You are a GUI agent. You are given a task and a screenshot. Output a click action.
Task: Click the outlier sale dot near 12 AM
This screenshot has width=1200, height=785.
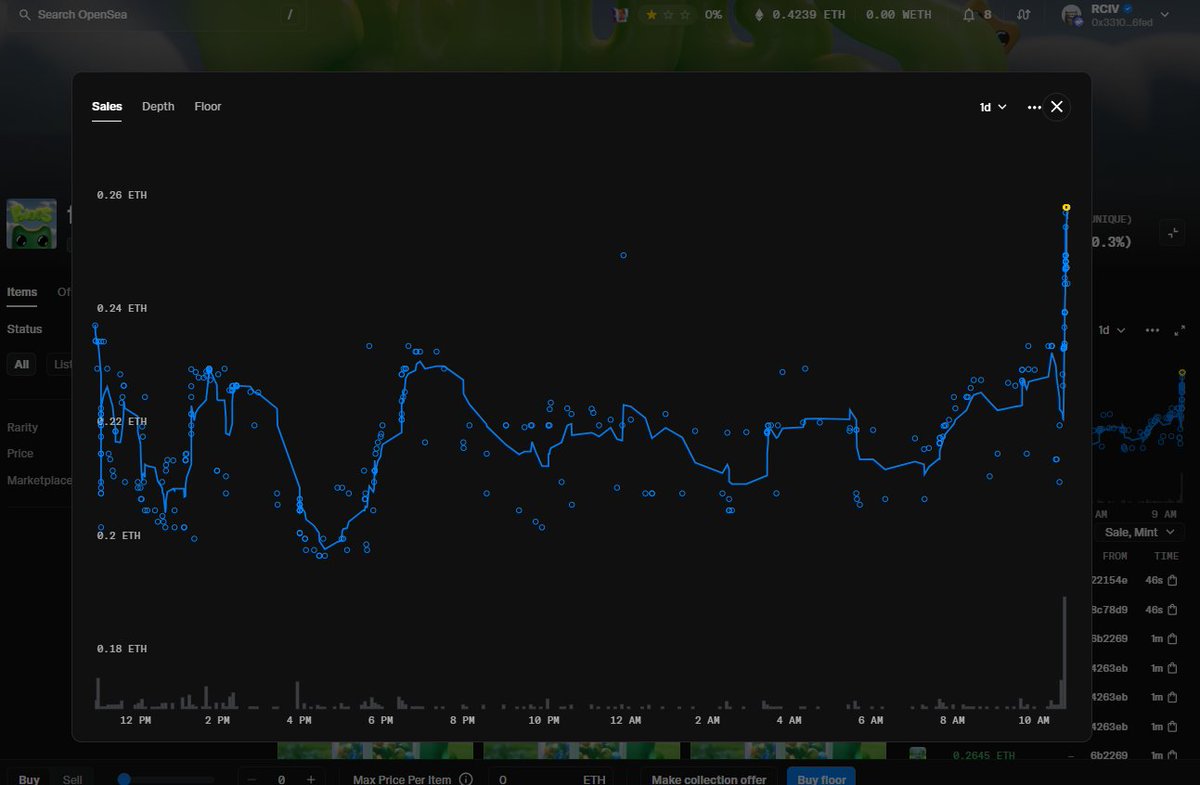click(623, 255)
